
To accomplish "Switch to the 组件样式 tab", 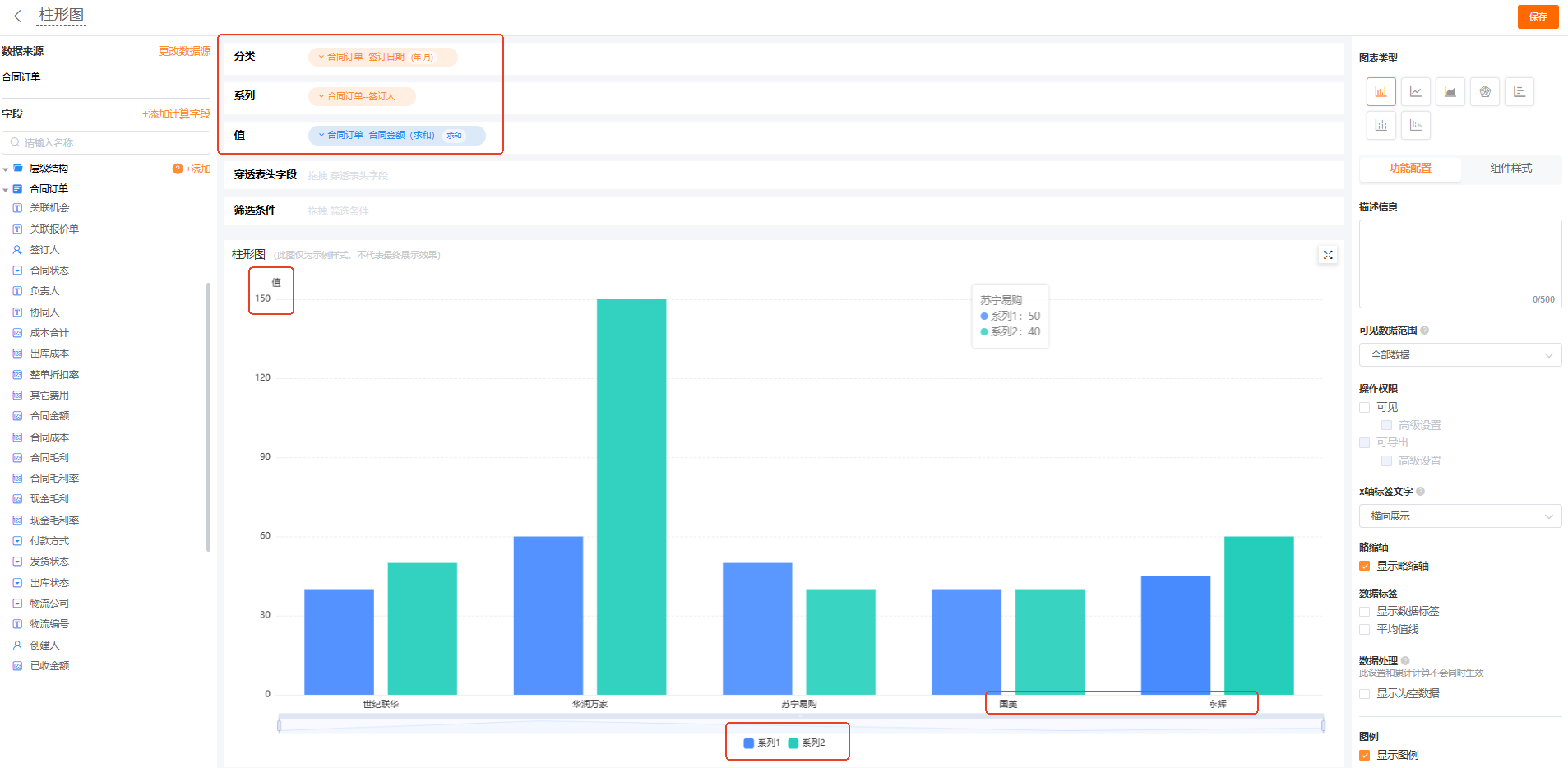I will point(1510,169).
